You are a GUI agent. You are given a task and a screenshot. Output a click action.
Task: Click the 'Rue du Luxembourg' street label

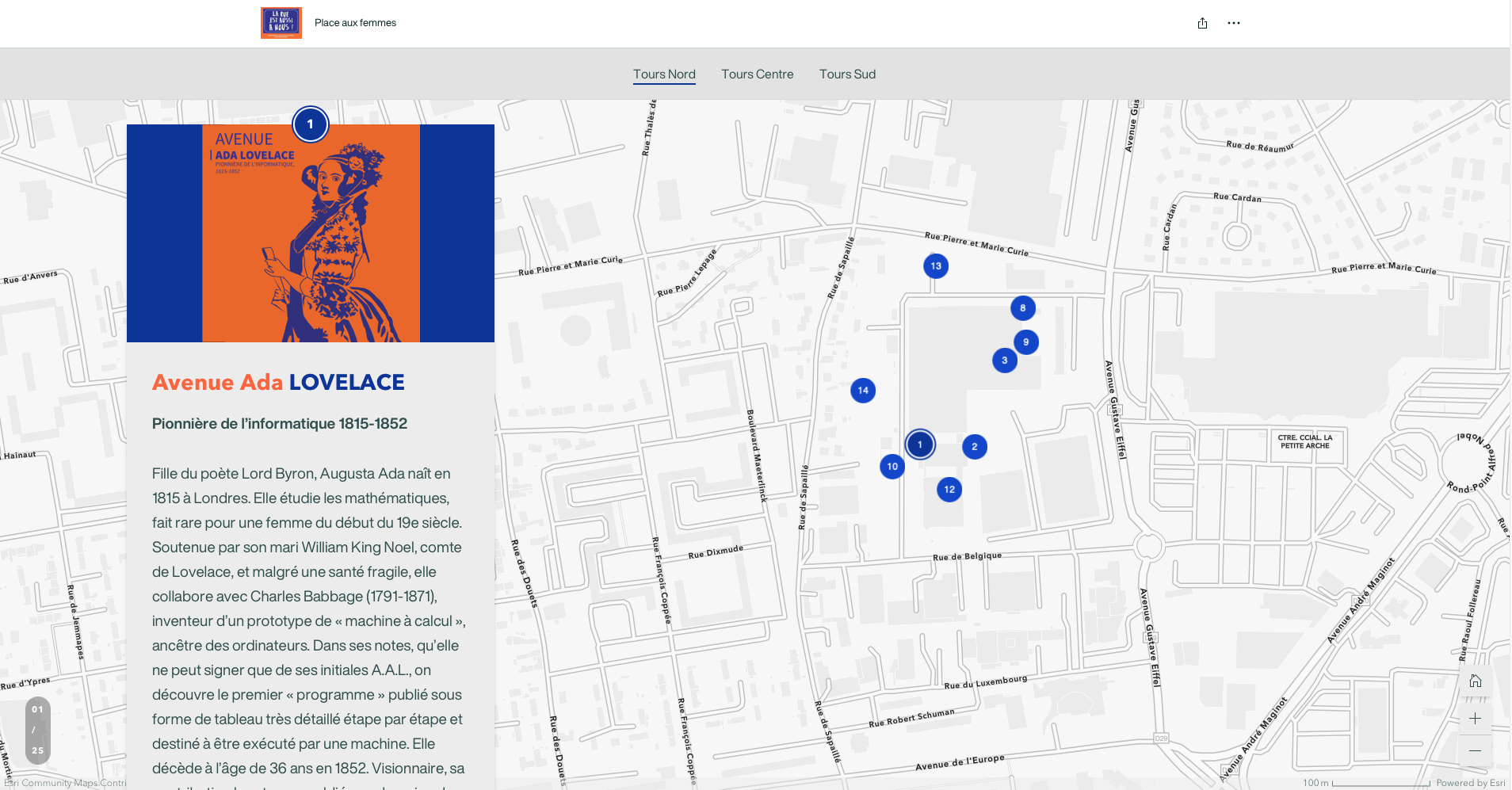[986, 681]
